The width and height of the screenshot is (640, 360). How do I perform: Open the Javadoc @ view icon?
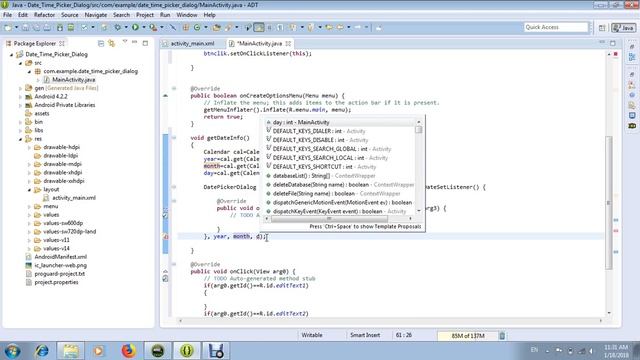click(632, 95)
